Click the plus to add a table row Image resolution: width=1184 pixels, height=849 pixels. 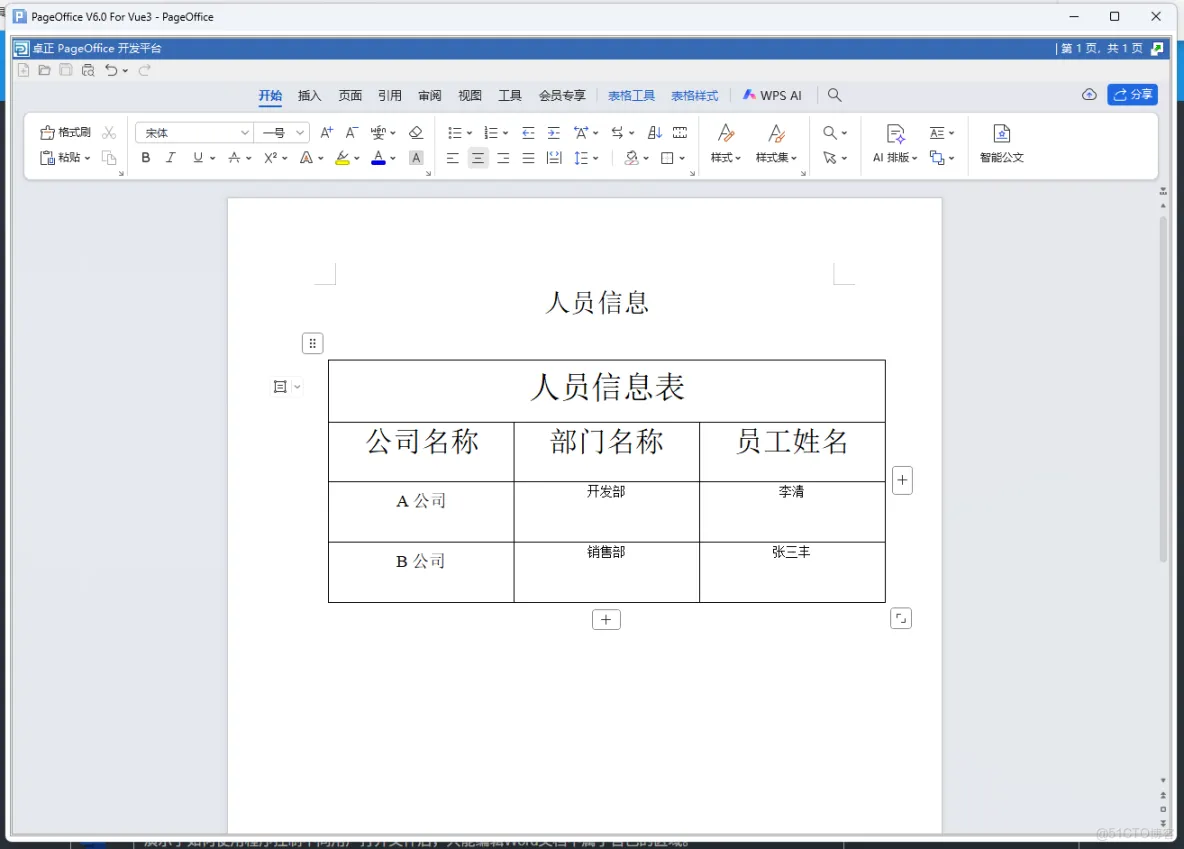coord(606,619)
